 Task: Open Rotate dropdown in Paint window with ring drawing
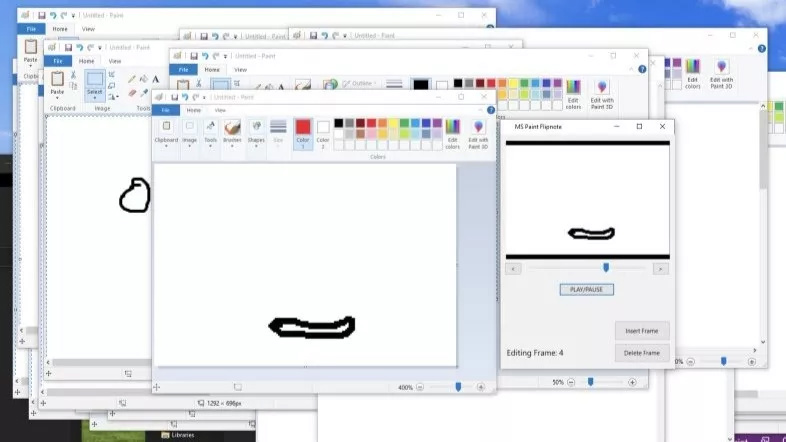click(x=113, y=97)
